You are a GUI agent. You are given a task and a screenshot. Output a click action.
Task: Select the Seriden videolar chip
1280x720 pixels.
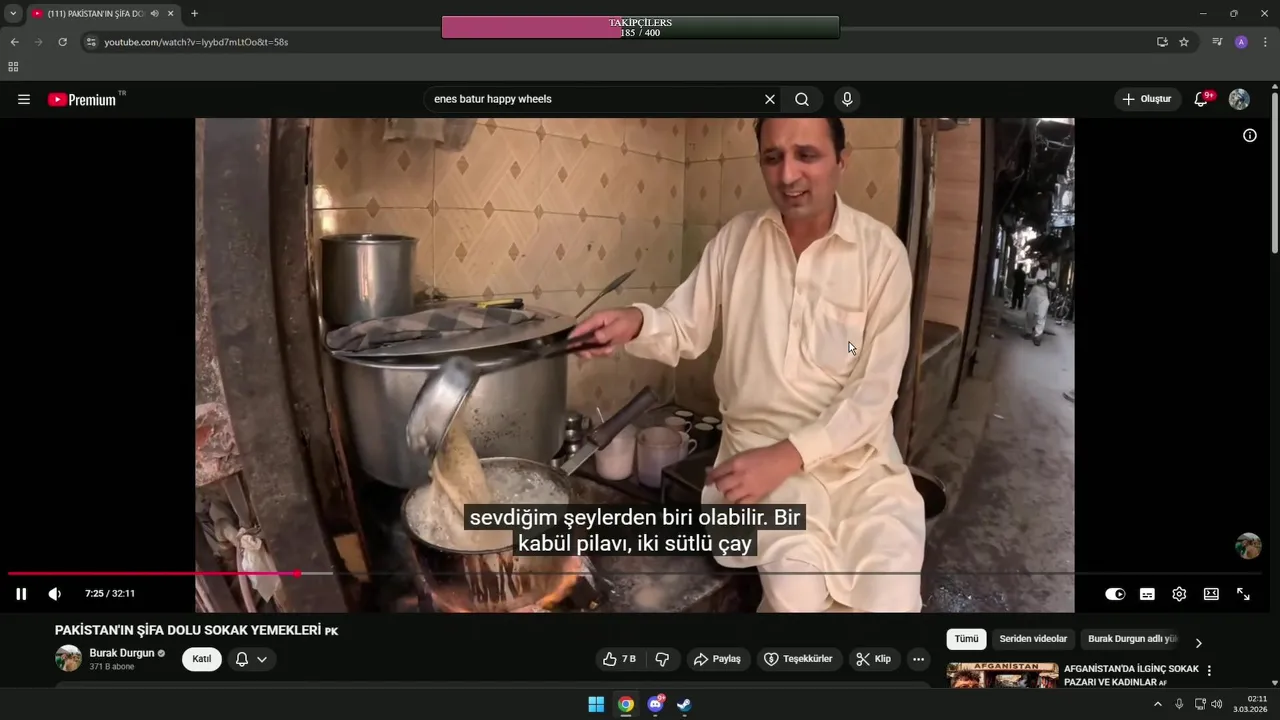[x=1033, y=639]
